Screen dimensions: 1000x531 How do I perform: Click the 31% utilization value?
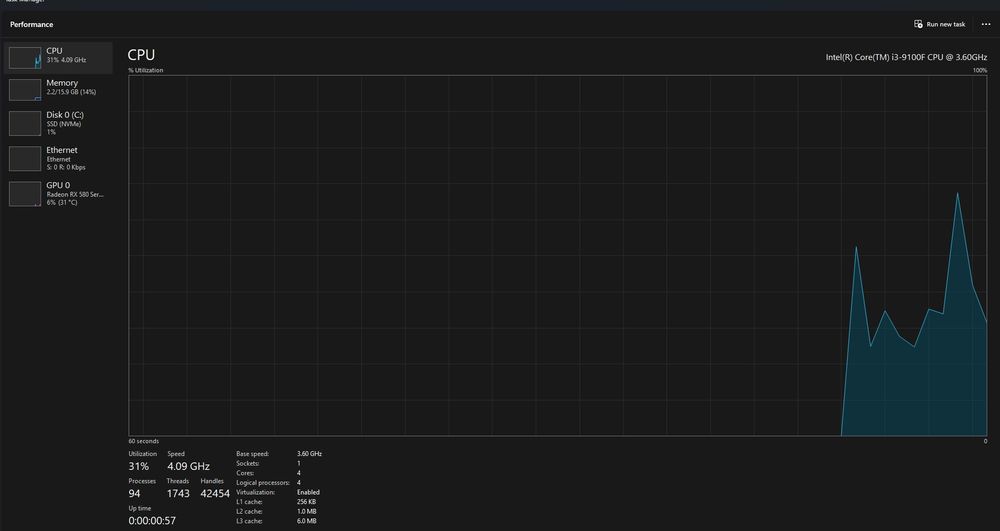point(138,467)
